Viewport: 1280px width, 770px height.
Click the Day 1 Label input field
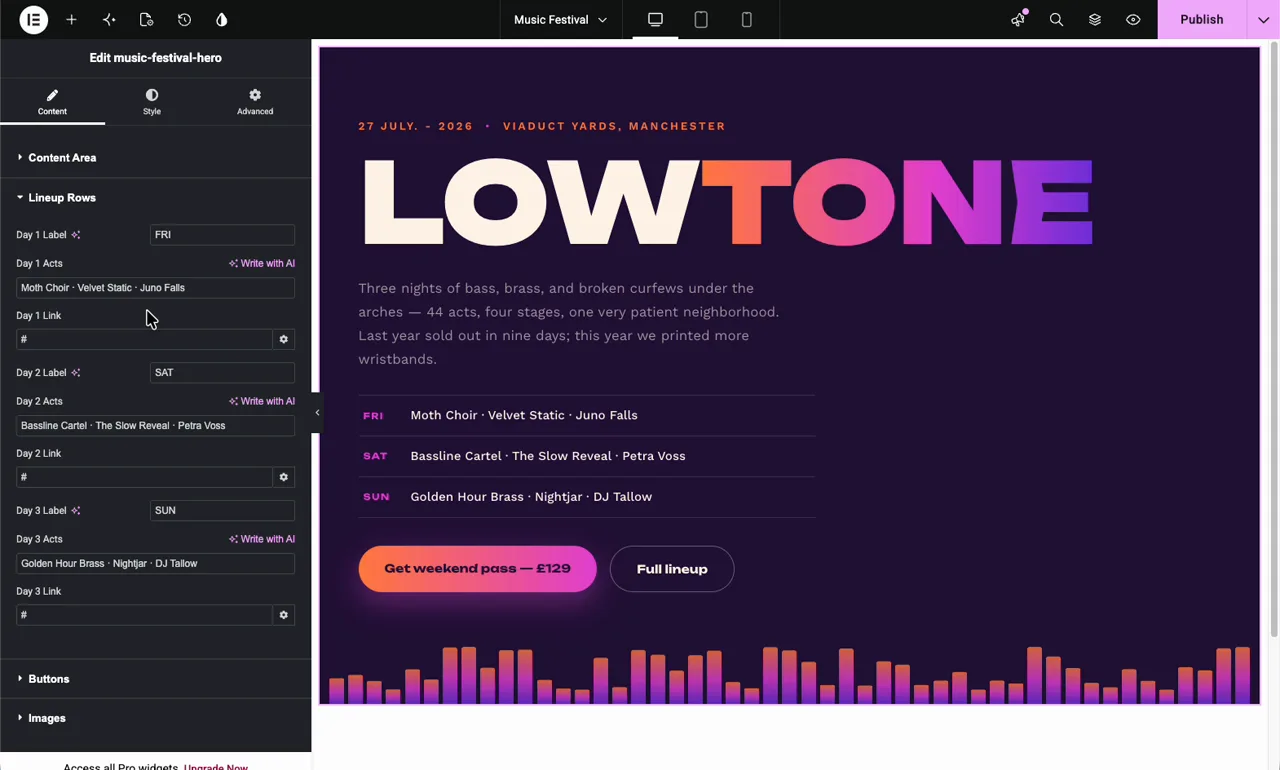tap(222, 235)
